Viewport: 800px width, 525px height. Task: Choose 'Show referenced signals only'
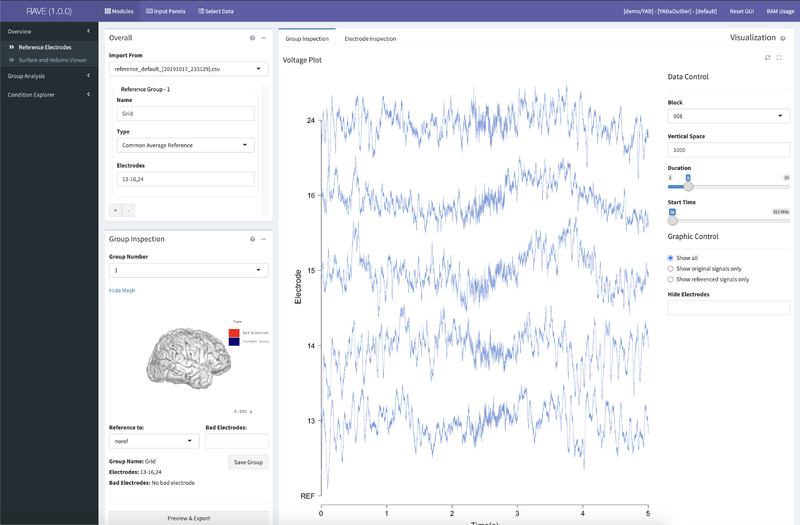pos(672,280)
